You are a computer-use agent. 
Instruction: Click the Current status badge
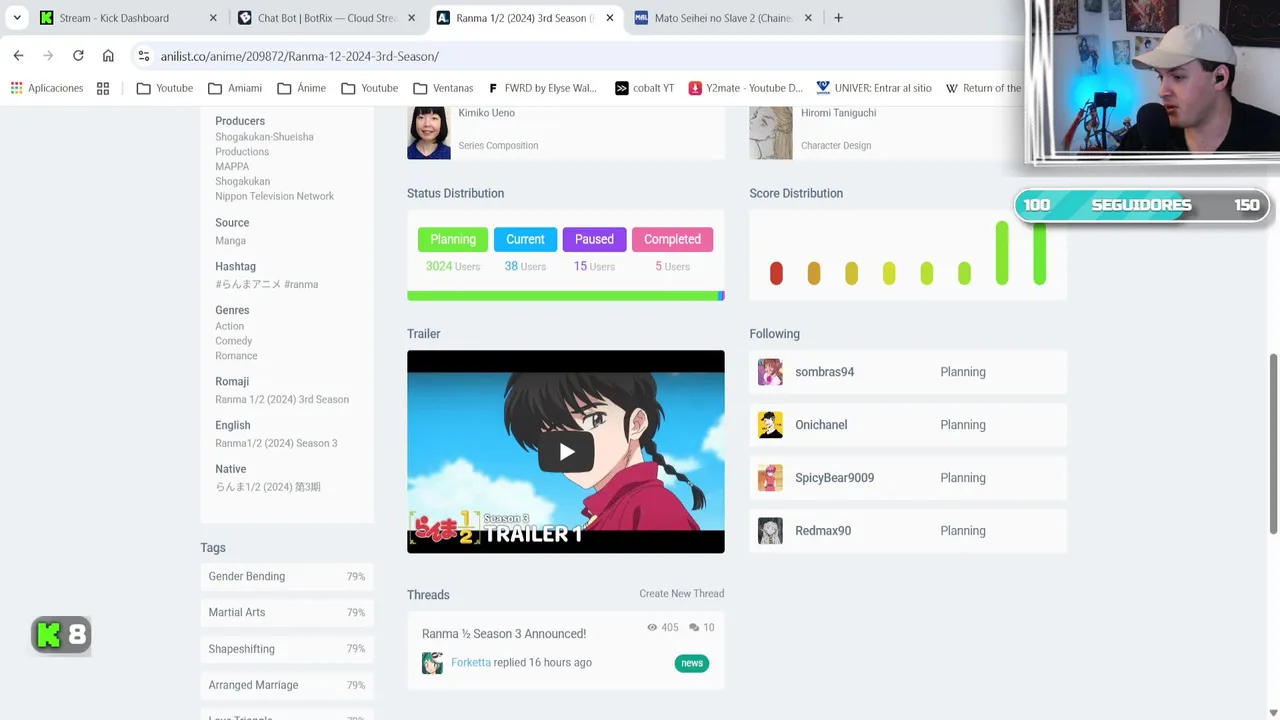pos(525,239)
